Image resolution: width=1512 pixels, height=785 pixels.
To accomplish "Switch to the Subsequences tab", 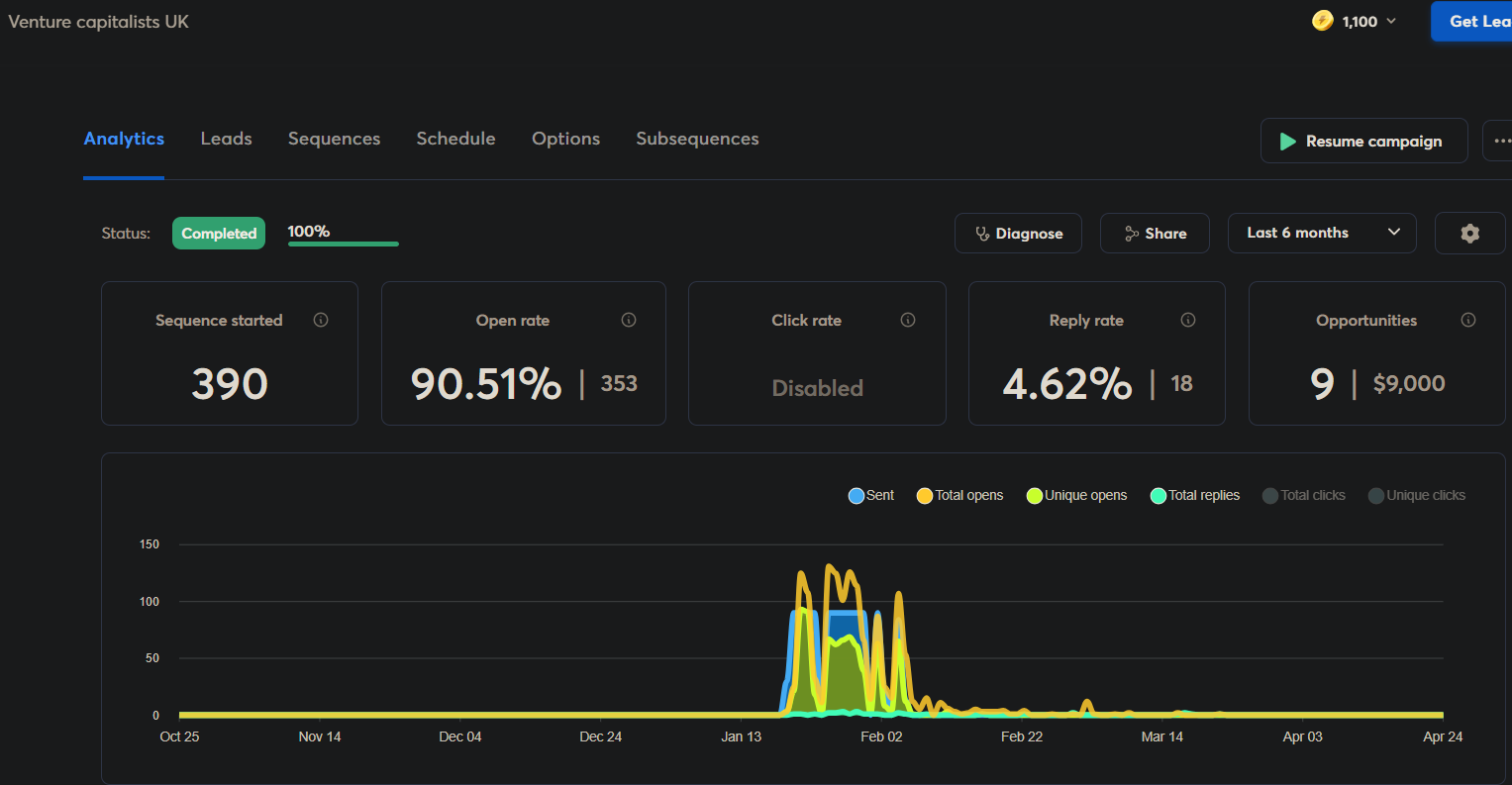I will click(x=697, y=139).
